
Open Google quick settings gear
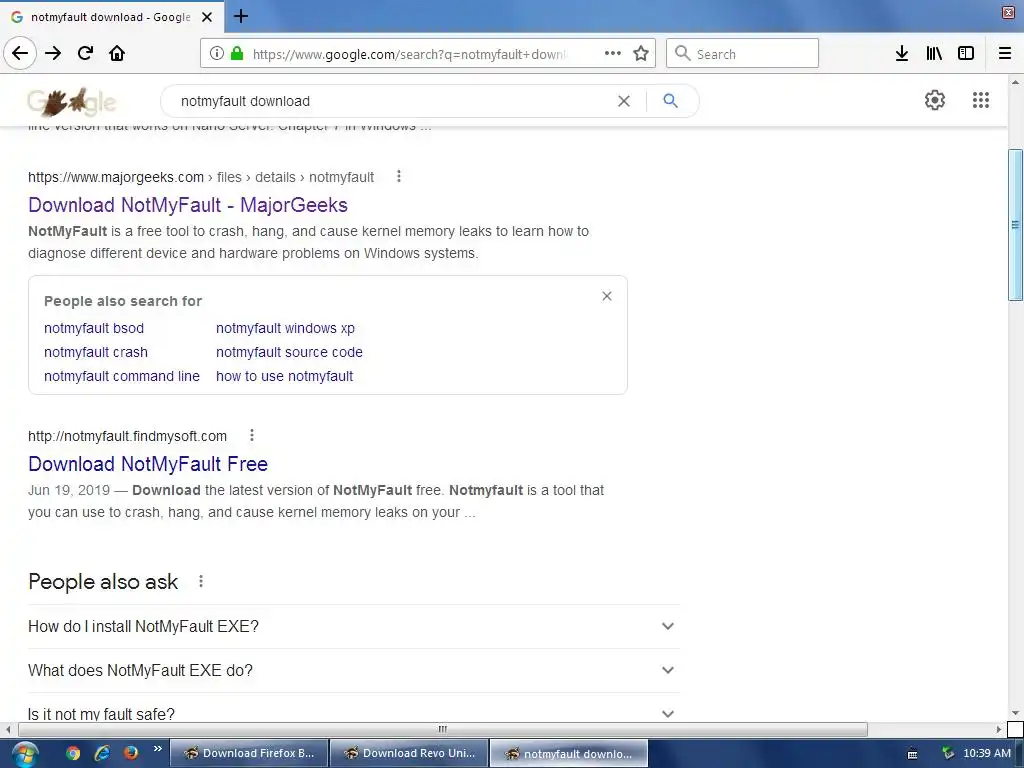click(x=935, y=100)
